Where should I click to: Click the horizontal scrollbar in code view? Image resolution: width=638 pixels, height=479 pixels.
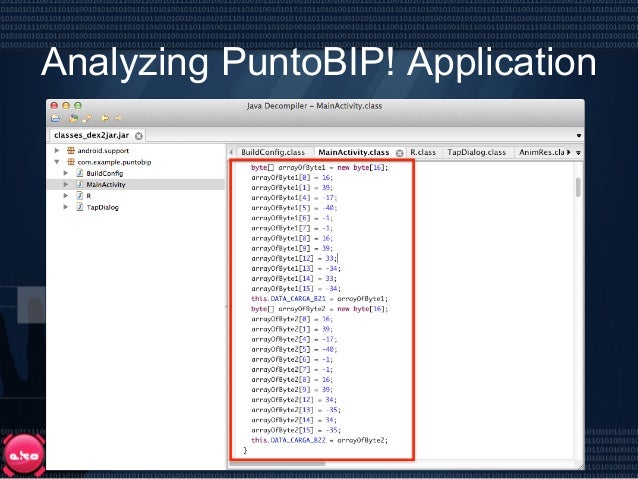point(278,463)
